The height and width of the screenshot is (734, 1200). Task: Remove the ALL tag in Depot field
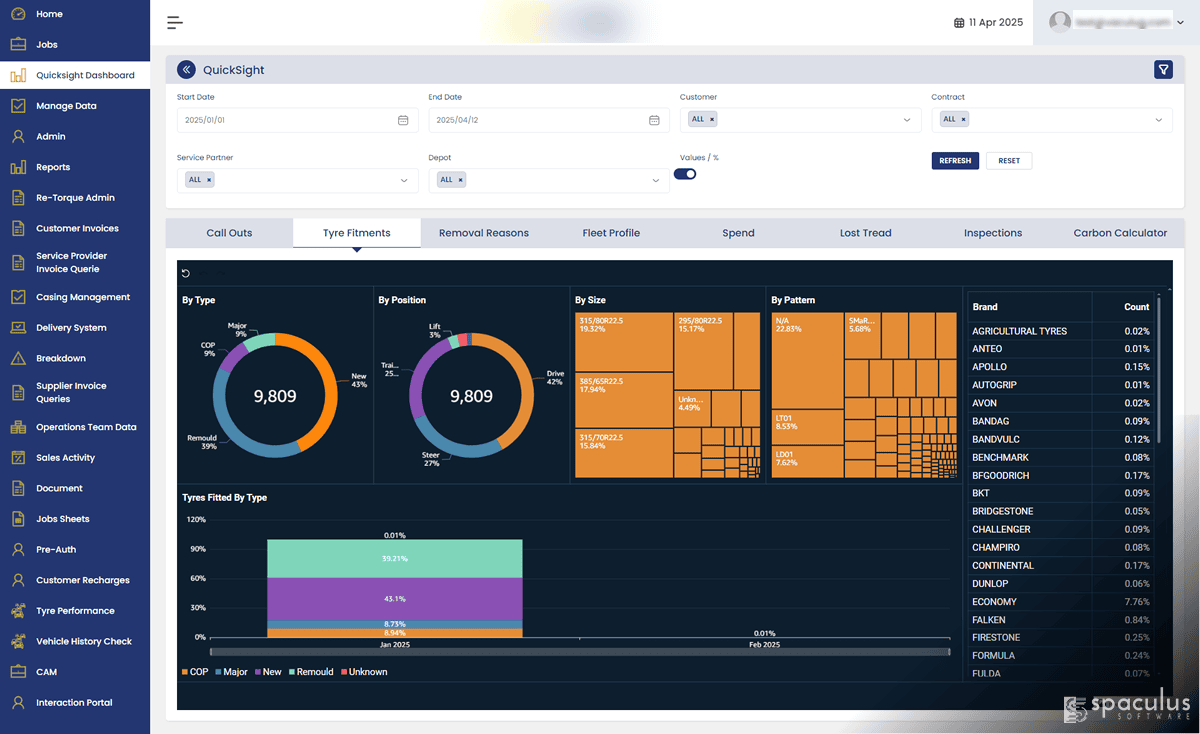point(461,180)
